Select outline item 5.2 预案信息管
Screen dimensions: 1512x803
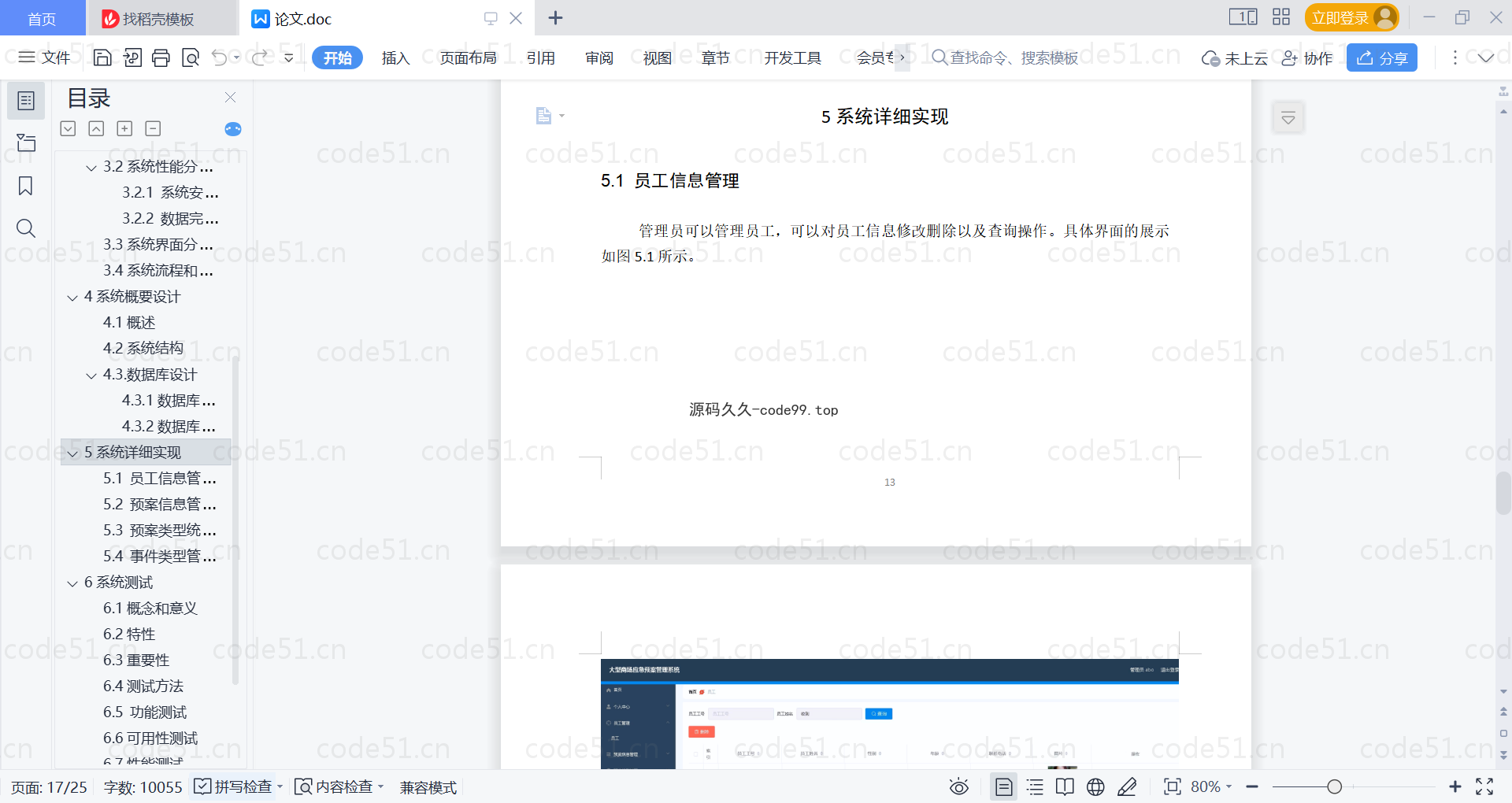pyautogui.click(x=160, y=504)
